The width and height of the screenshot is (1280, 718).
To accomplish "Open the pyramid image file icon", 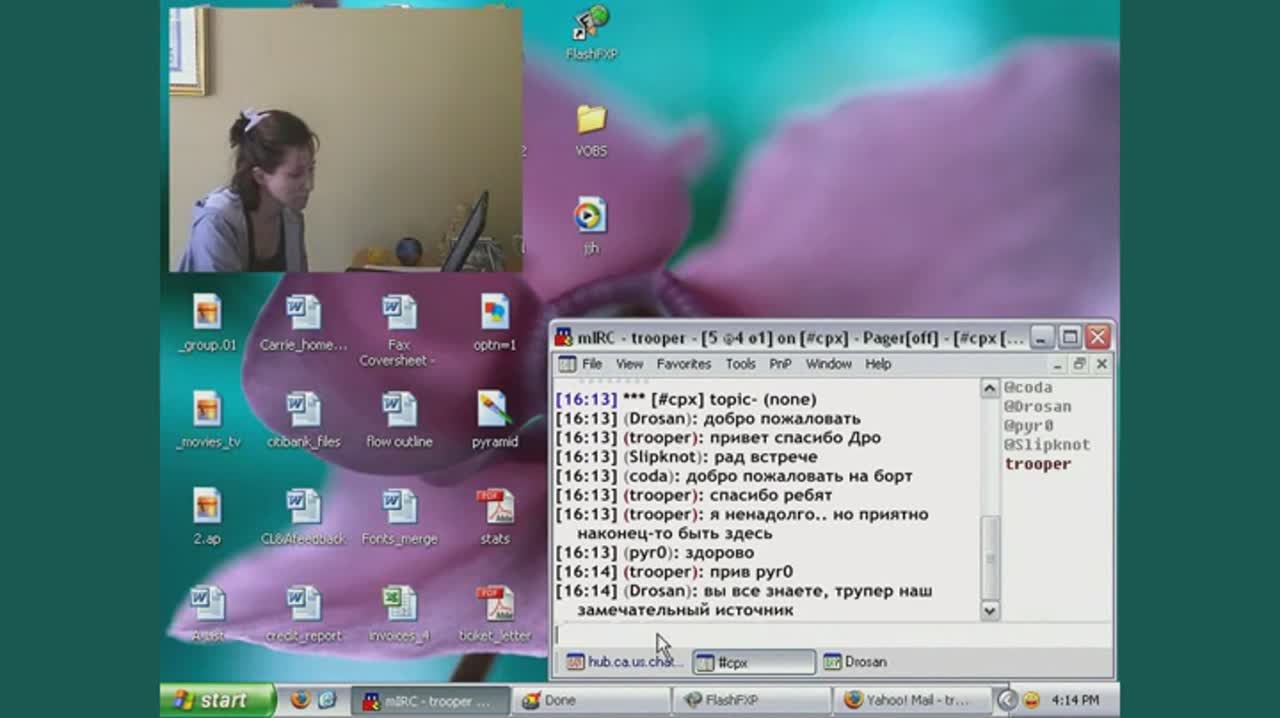I will (x=494, y=411).
